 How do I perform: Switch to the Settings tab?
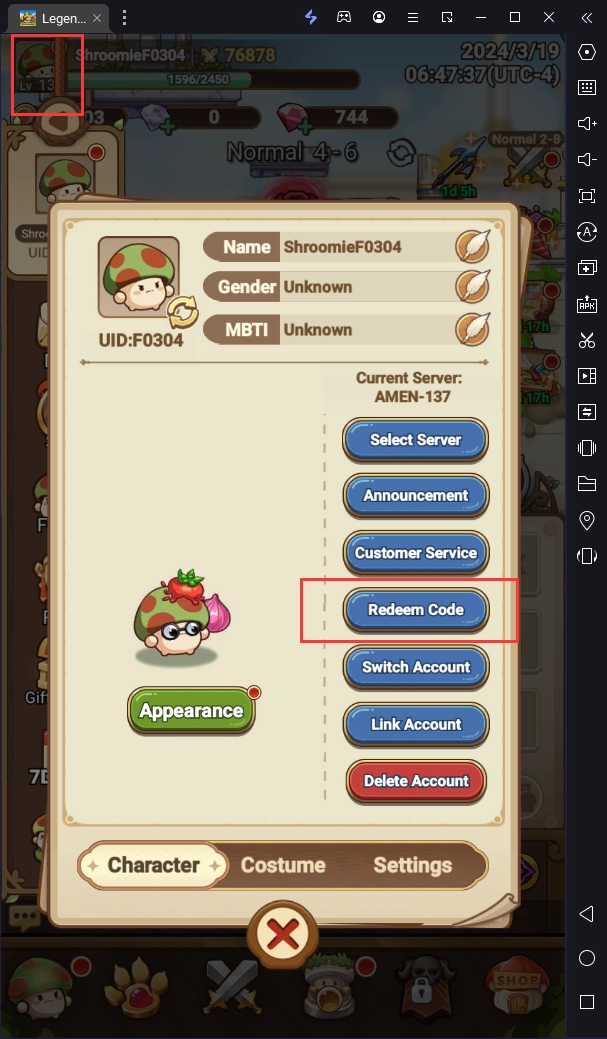tap(413, 865)
